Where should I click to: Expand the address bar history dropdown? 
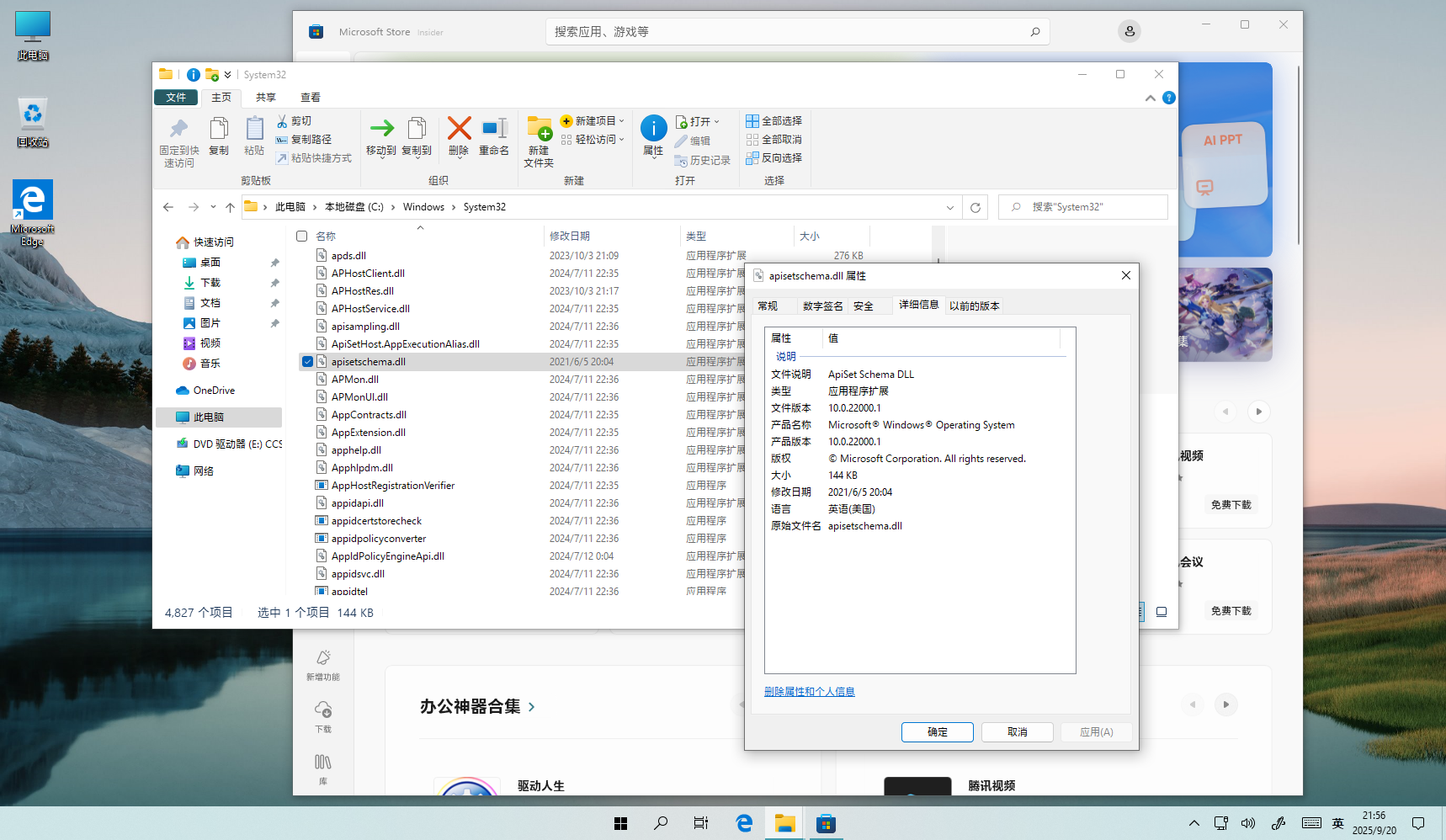(950, 207)
